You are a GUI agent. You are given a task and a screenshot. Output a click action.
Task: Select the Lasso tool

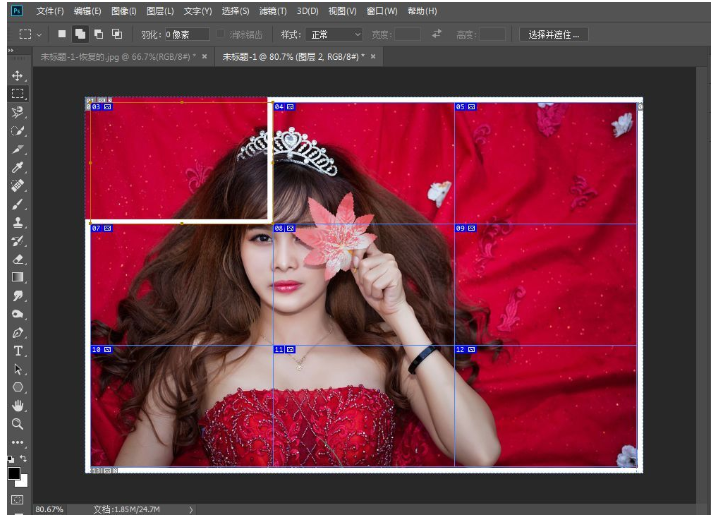[x=18, y=112]
